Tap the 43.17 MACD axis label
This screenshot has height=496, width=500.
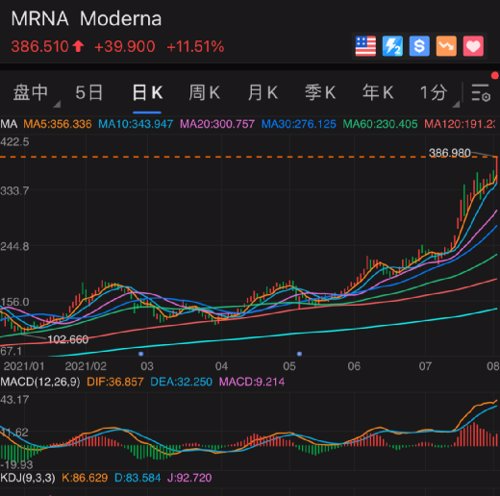(x=15, y=400)
